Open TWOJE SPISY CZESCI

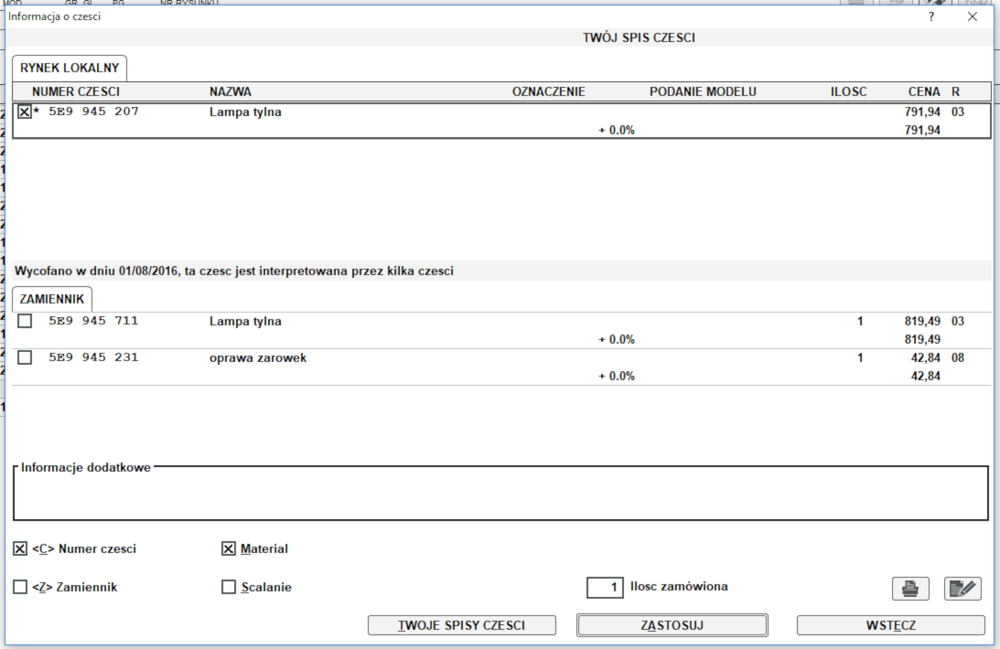[461, 625]
